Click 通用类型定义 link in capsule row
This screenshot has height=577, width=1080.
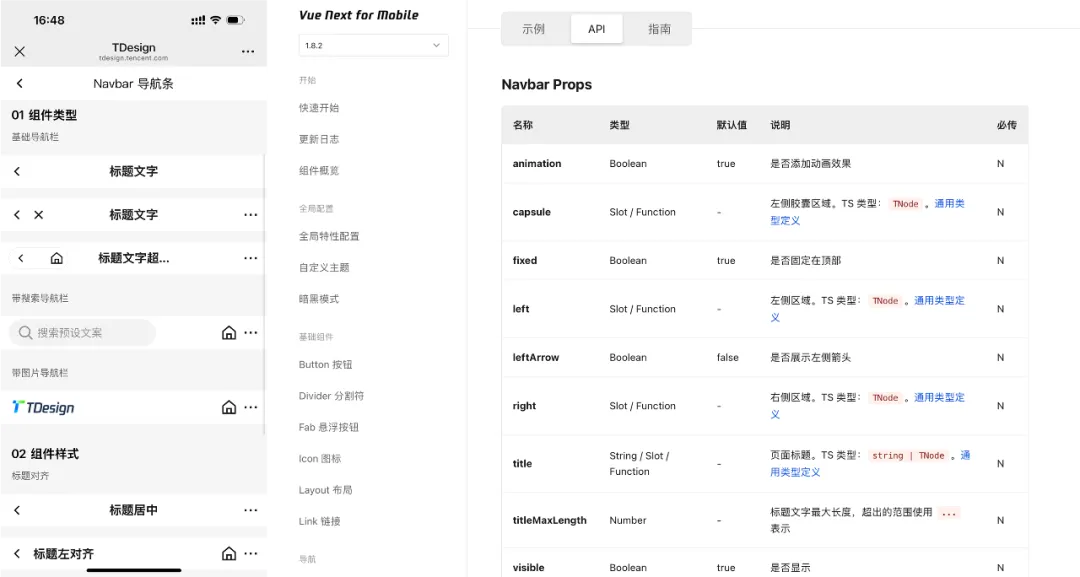[949, 204]
